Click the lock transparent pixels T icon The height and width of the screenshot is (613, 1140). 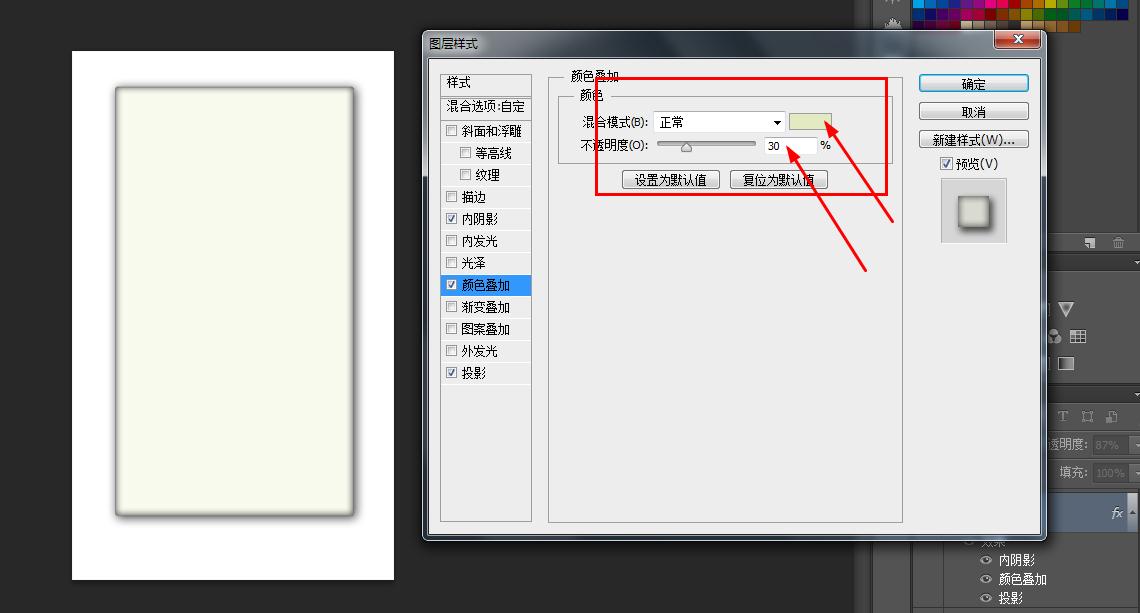pos(1064,416)
